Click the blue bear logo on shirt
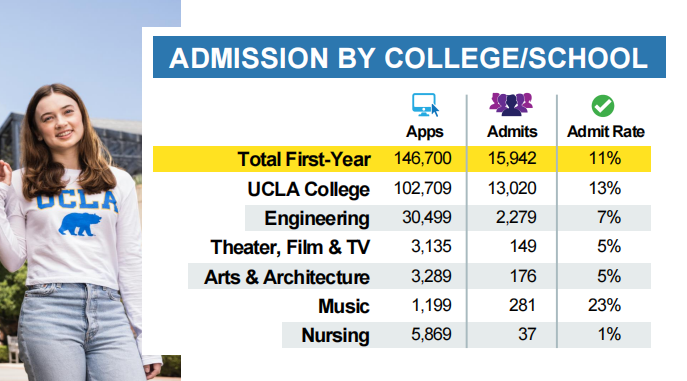The width and height of the screenshot is (687, 381). [80, 224]
